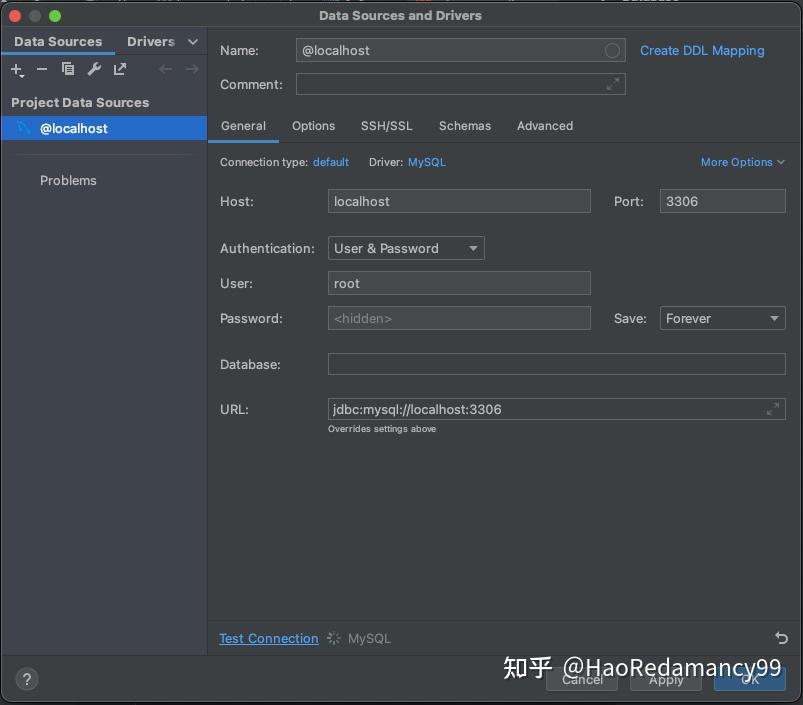Click the Cancel button
The image size is (803, 705).
pyautogui.click(x=582, y=679)
